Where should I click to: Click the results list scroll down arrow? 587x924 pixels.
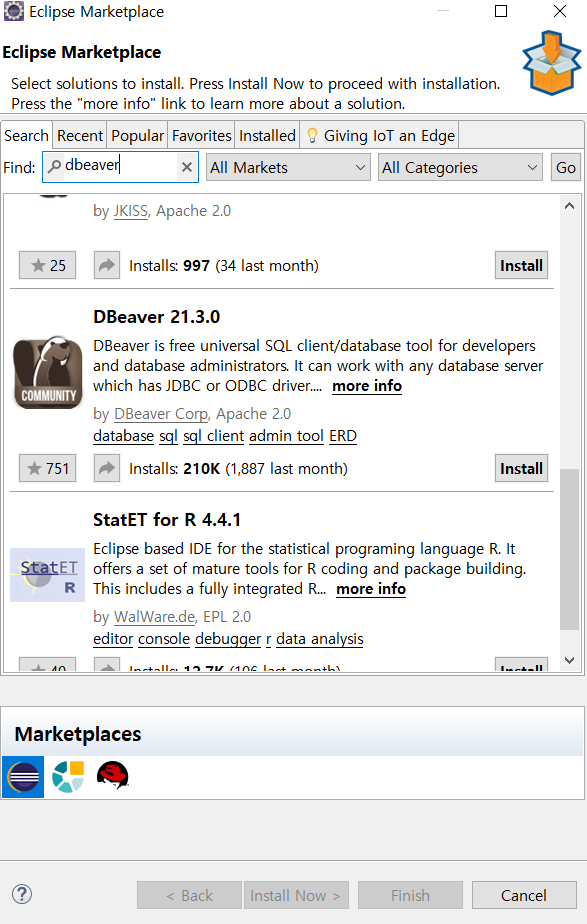[x=569, y=660]
